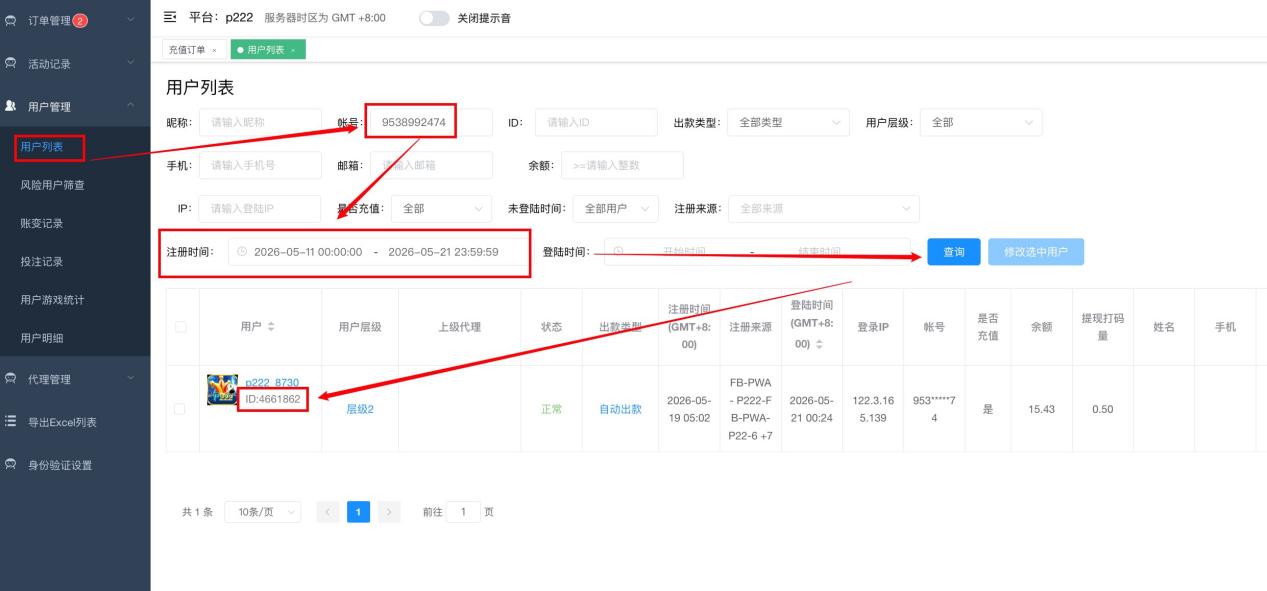
Task: Expand the 代理管理 sidebar menu
Action: click(75, 379)
